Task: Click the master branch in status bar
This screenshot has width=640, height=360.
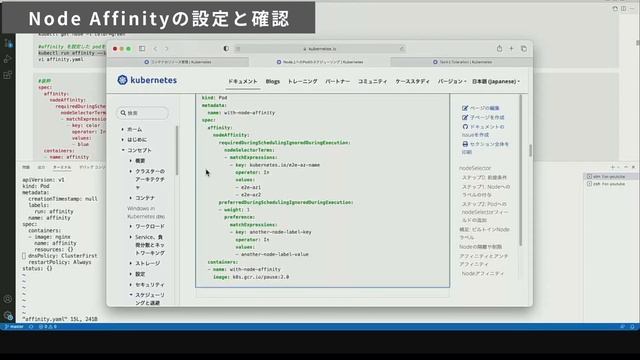Action: click(x=14, y=327)
